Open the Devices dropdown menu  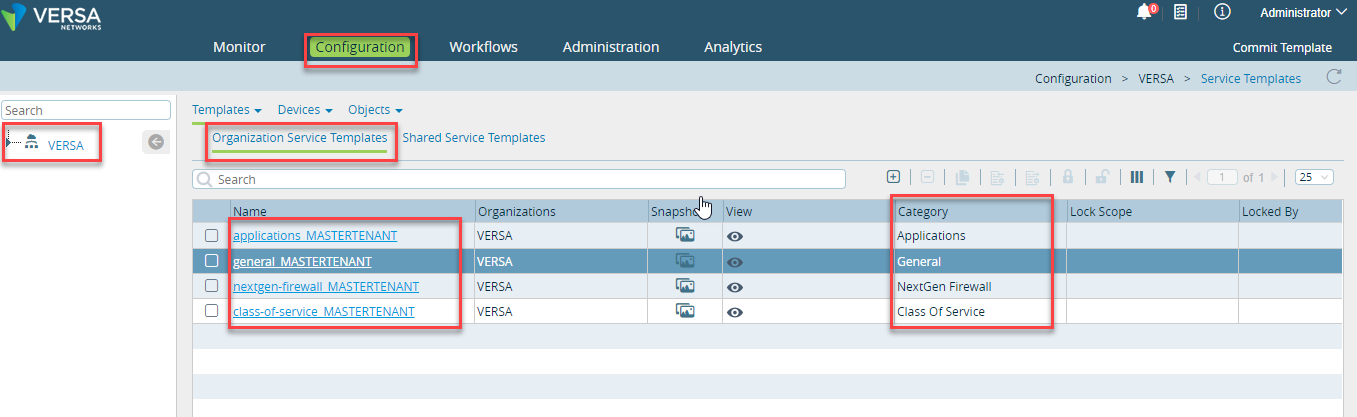click(305, 109)
